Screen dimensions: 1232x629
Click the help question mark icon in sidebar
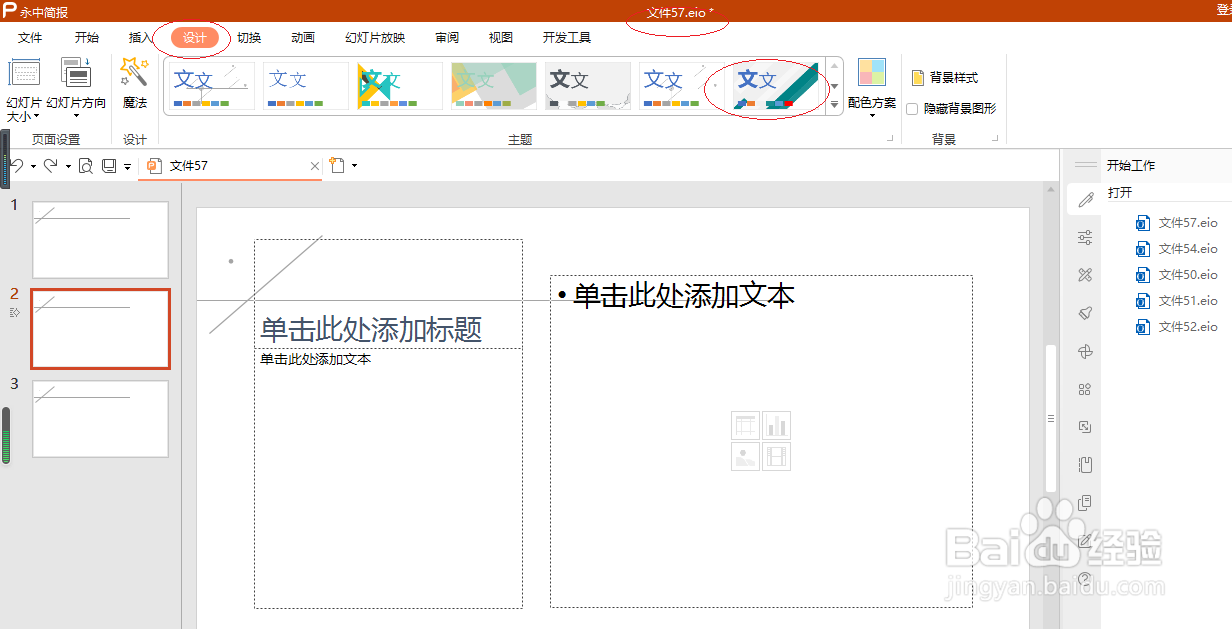coord(1085,580)
